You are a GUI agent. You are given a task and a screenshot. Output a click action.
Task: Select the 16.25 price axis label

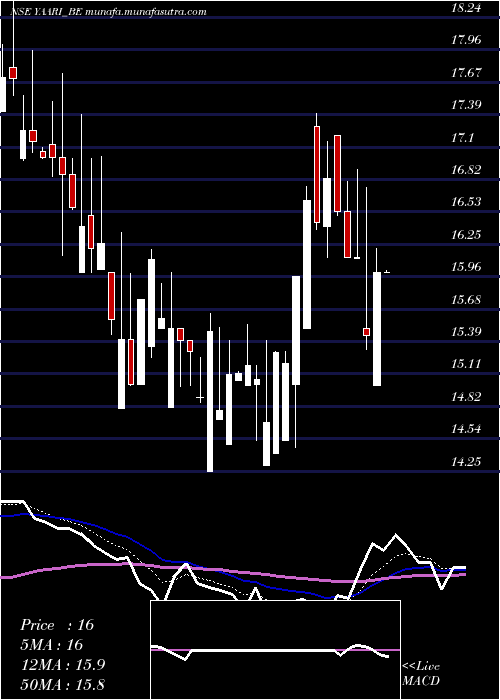point(466,235)
